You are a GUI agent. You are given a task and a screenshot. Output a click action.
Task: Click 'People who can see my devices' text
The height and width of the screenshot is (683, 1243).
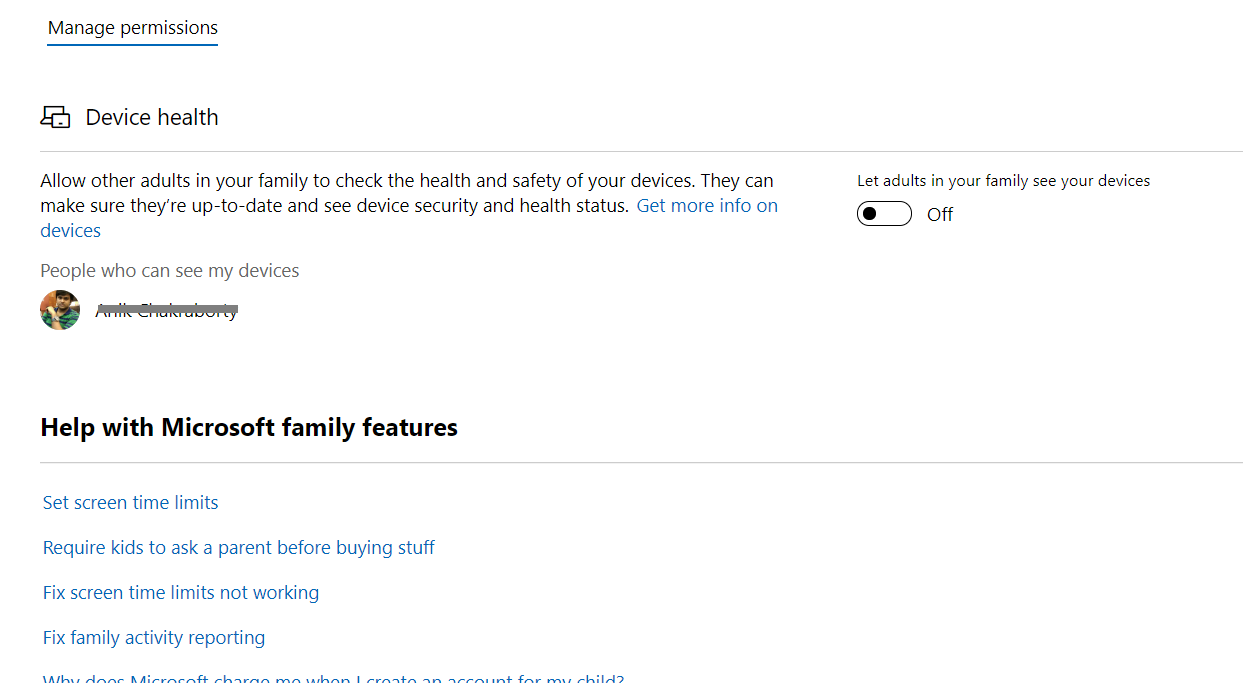tap(170, 271)
